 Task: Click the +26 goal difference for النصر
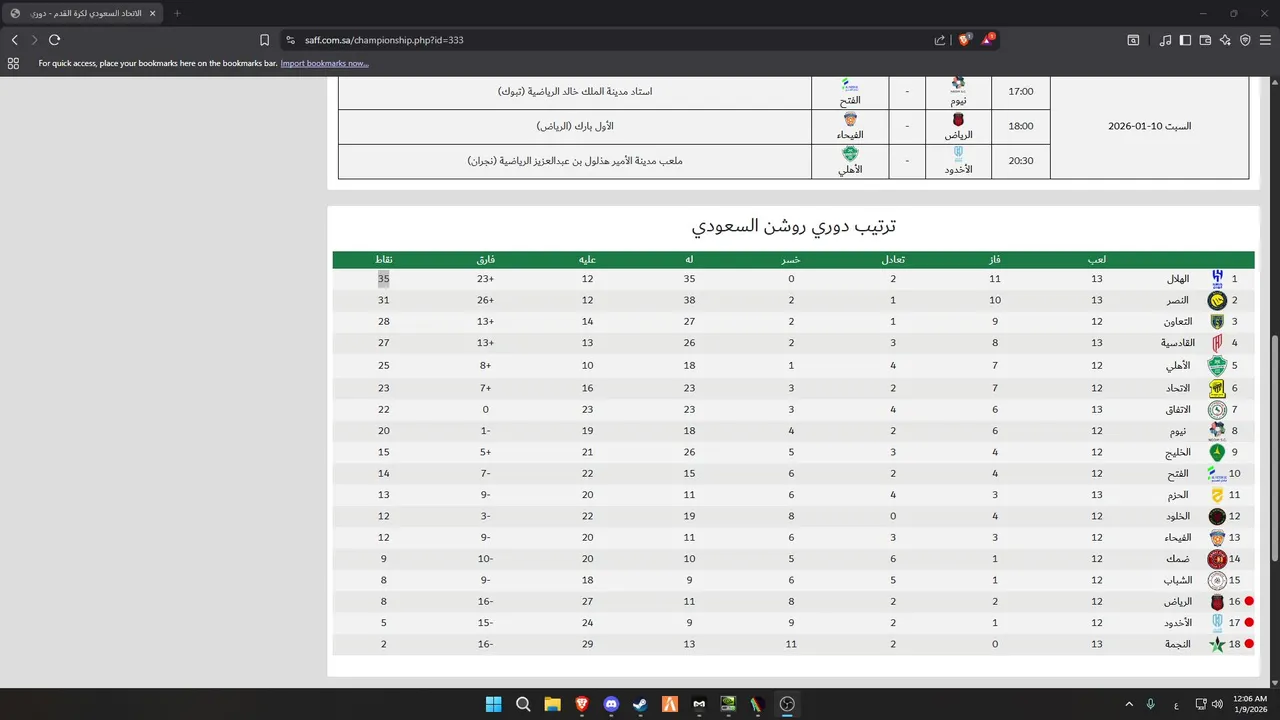[486, 300]
